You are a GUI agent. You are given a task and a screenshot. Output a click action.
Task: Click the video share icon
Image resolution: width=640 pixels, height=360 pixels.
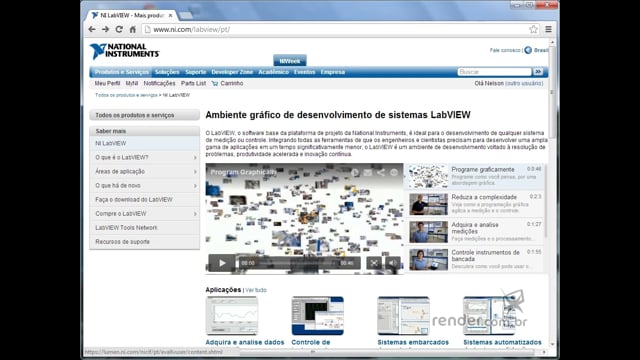pos(380,173)
